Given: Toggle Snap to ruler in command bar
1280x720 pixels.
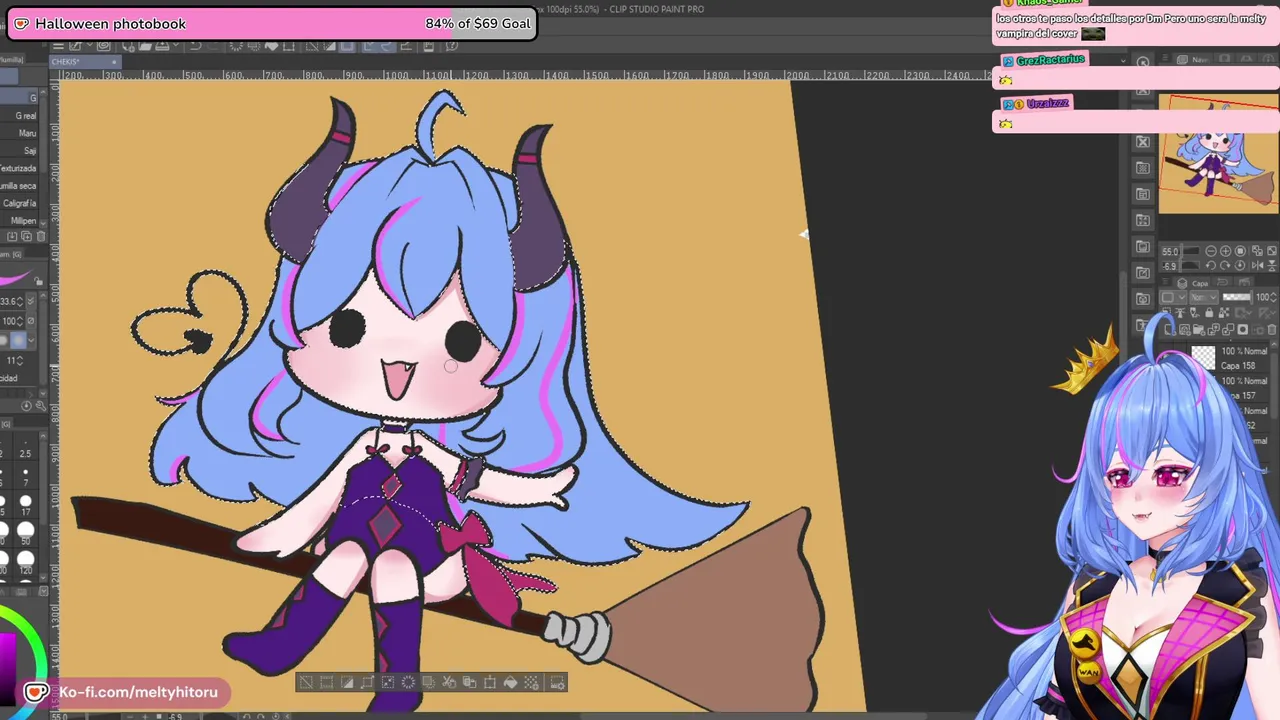Looking at the screenshot, I should coord(369,46).
